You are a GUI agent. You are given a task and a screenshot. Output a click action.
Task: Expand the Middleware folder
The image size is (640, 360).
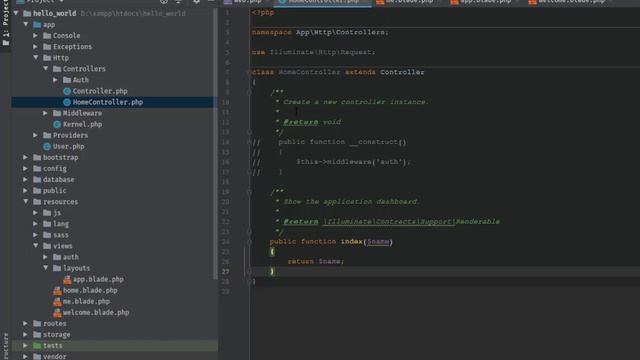coord(46,113)
